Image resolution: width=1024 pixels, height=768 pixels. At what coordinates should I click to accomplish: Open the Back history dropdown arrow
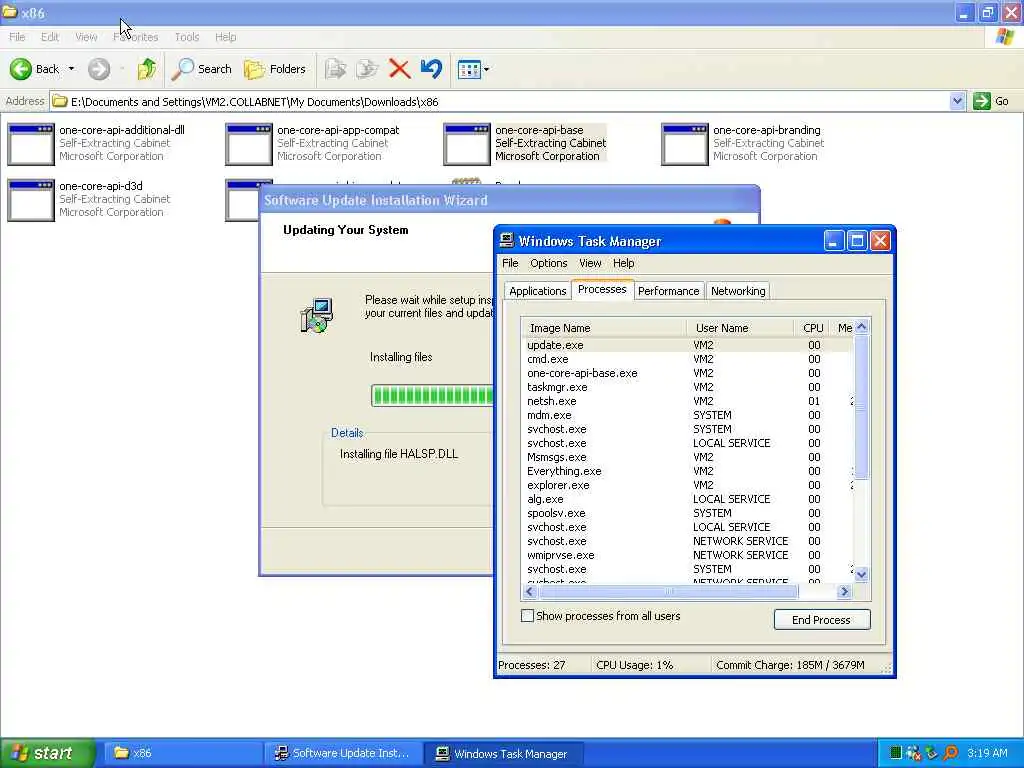[x=71, y=69]
